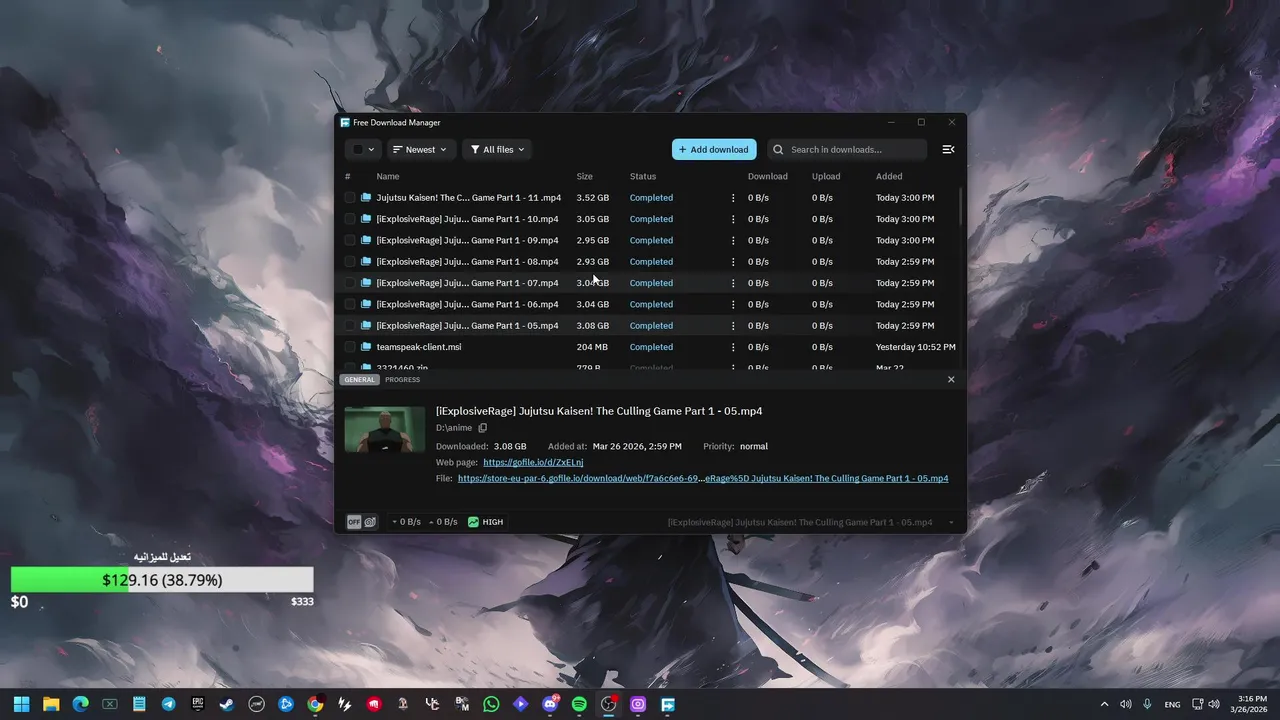Sort by the Name column header
Screen dimensions: 1280x720
(388, 176)
